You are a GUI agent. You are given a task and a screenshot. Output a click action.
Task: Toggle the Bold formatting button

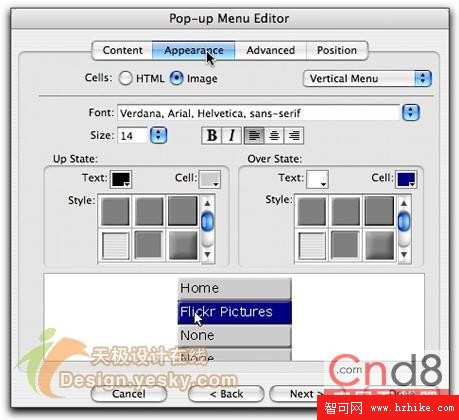click(212, 136)
